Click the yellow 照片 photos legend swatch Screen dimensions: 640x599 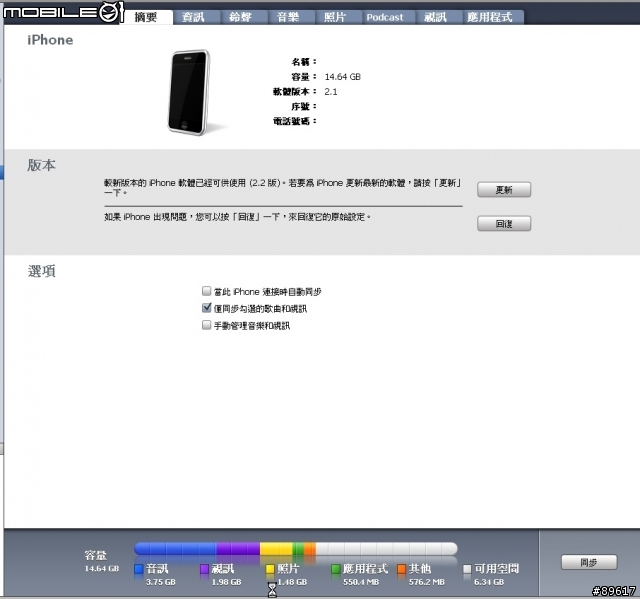click(x=270, y=568)
